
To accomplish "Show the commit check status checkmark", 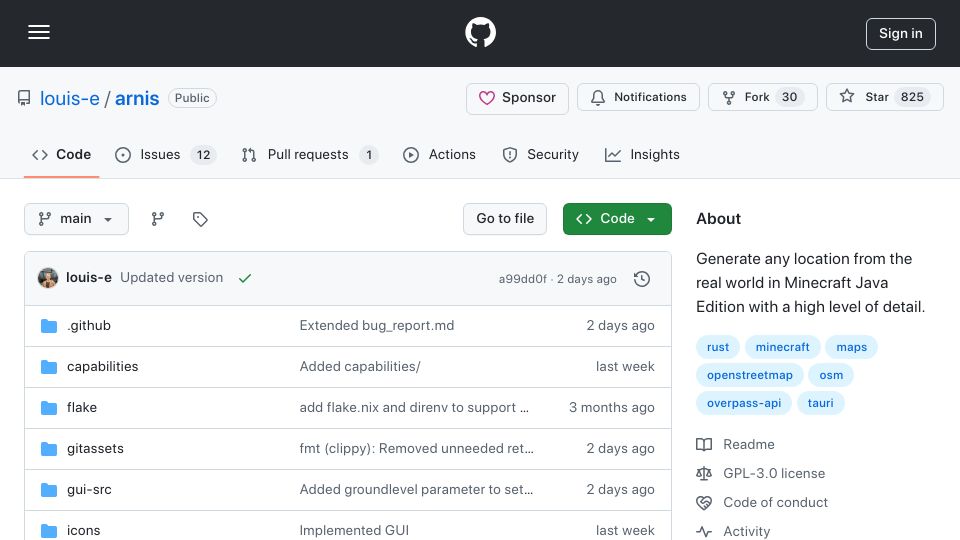I will click(245, 278).
